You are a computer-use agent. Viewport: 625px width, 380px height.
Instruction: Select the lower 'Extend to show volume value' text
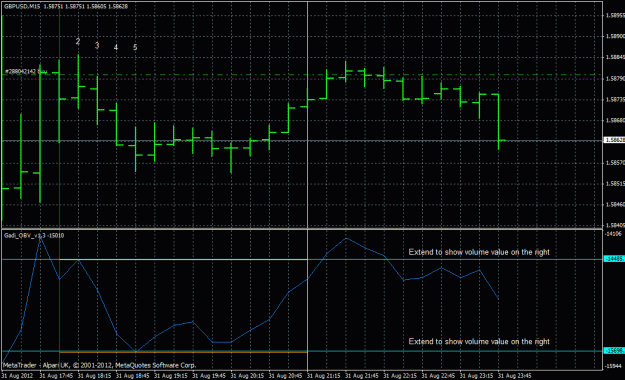(479, 341)
